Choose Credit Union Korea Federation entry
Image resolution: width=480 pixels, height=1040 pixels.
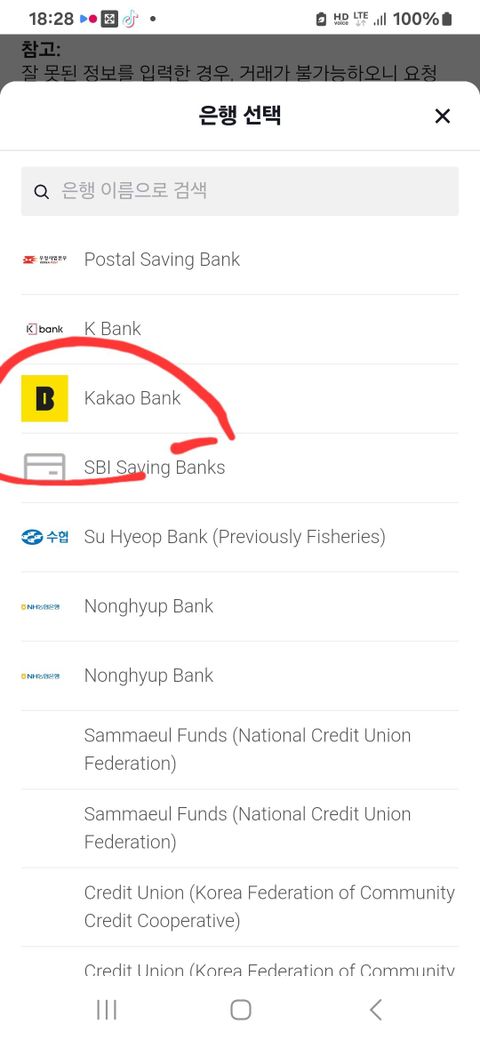click(239, 907)
